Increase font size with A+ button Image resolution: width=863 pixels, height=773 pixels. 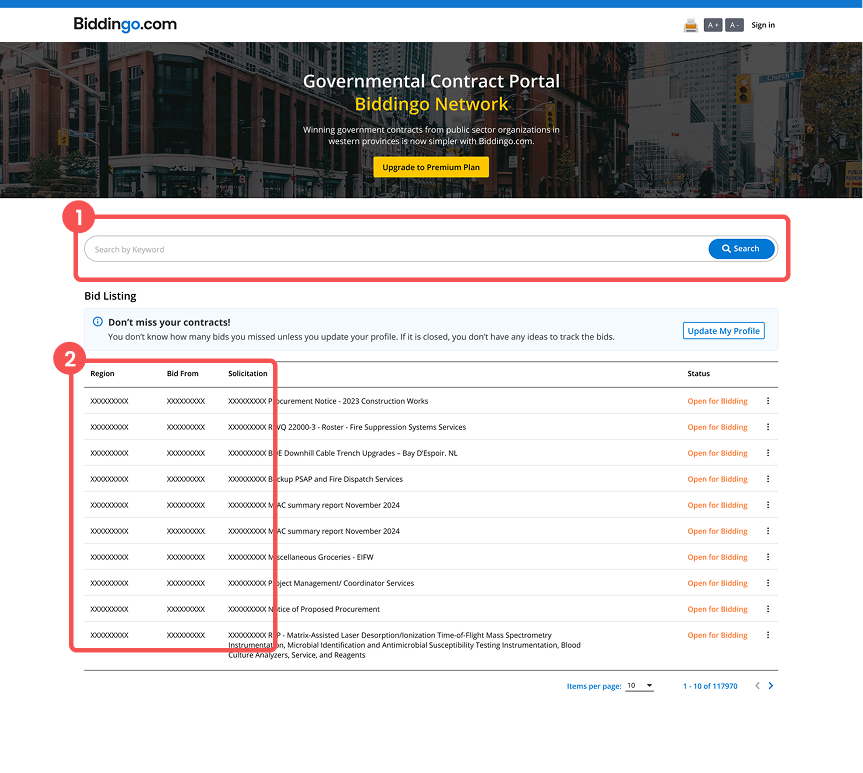pyautogui.click(x=713, y=25)
